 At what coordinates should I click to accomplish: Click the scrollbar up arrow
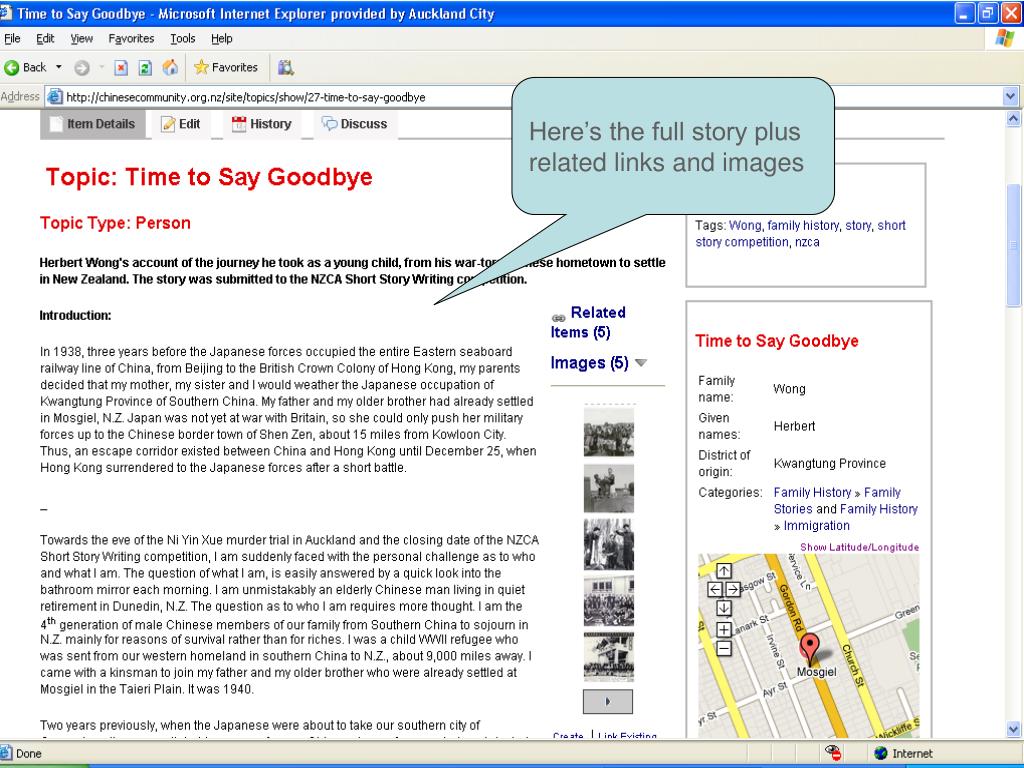(1013, 119)
